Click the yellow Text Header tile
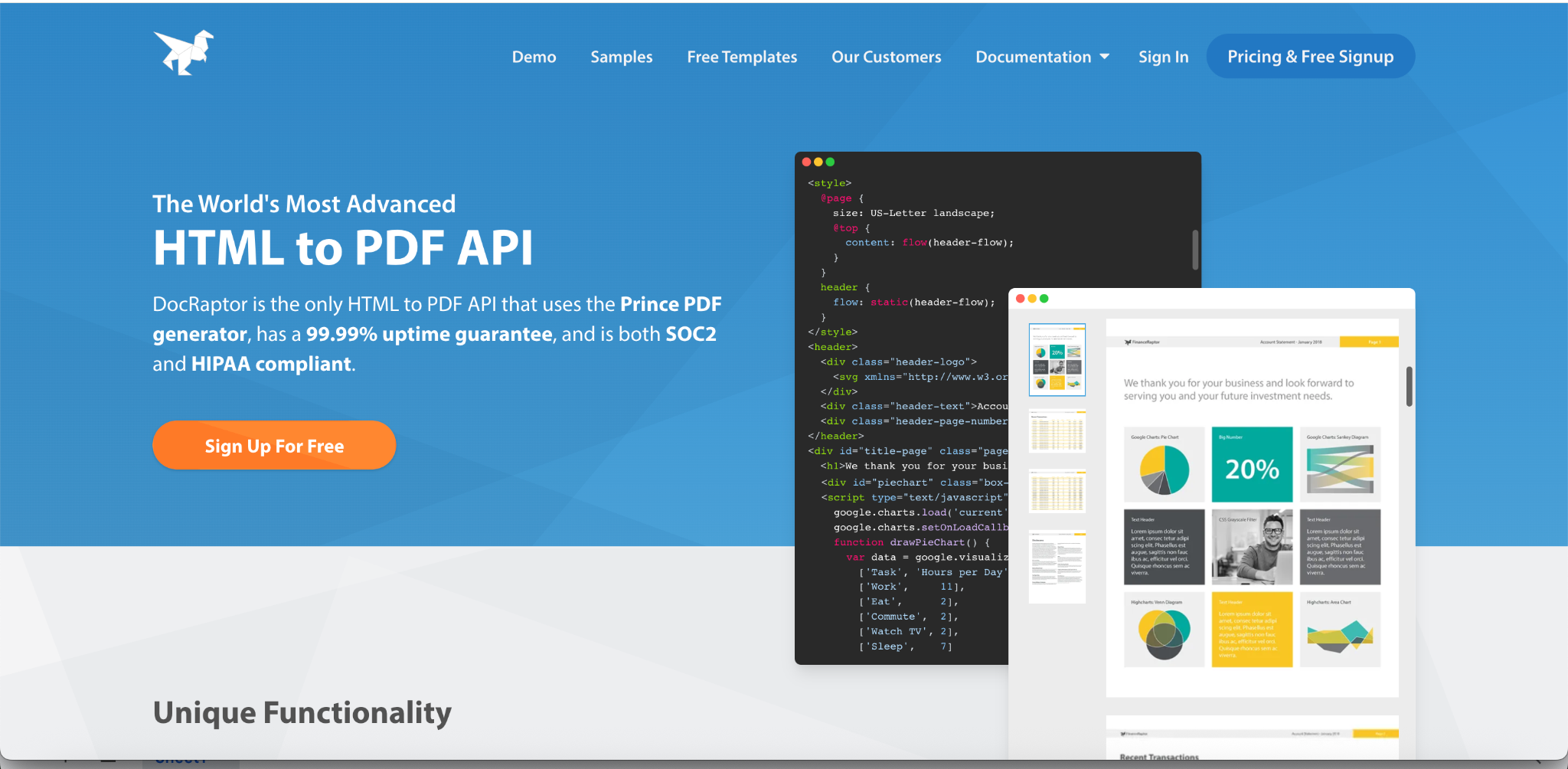 point(1252,630)
